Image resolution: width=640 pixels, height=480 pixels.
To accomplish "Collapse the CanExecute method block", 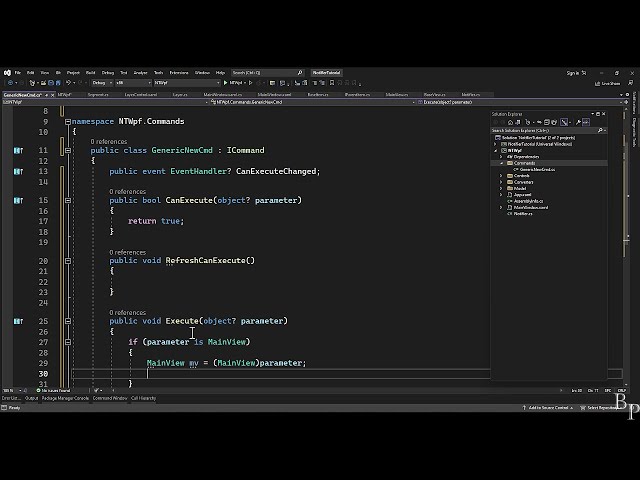I will pos(68,200).
